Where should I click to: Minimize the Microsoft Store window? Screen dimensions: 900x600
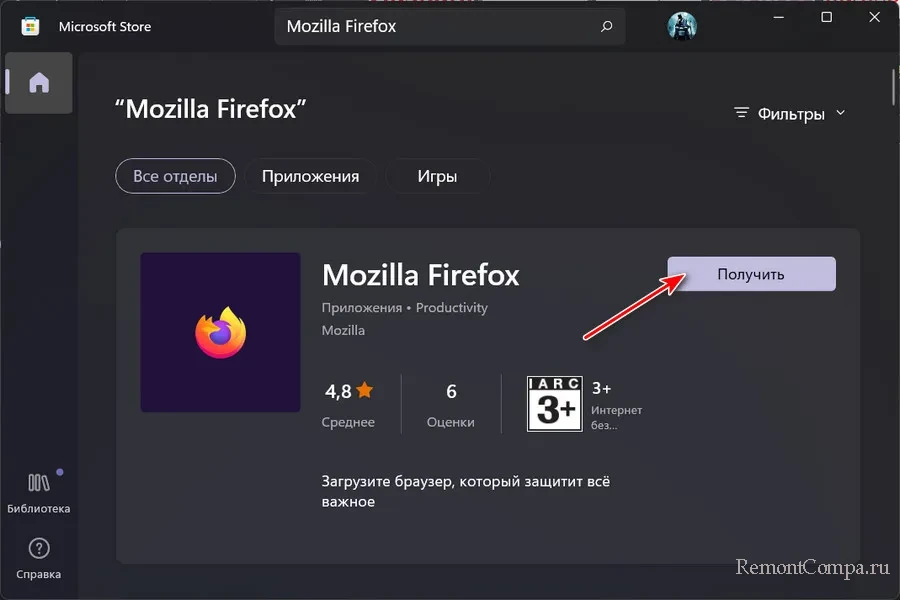tap(780, 18)
